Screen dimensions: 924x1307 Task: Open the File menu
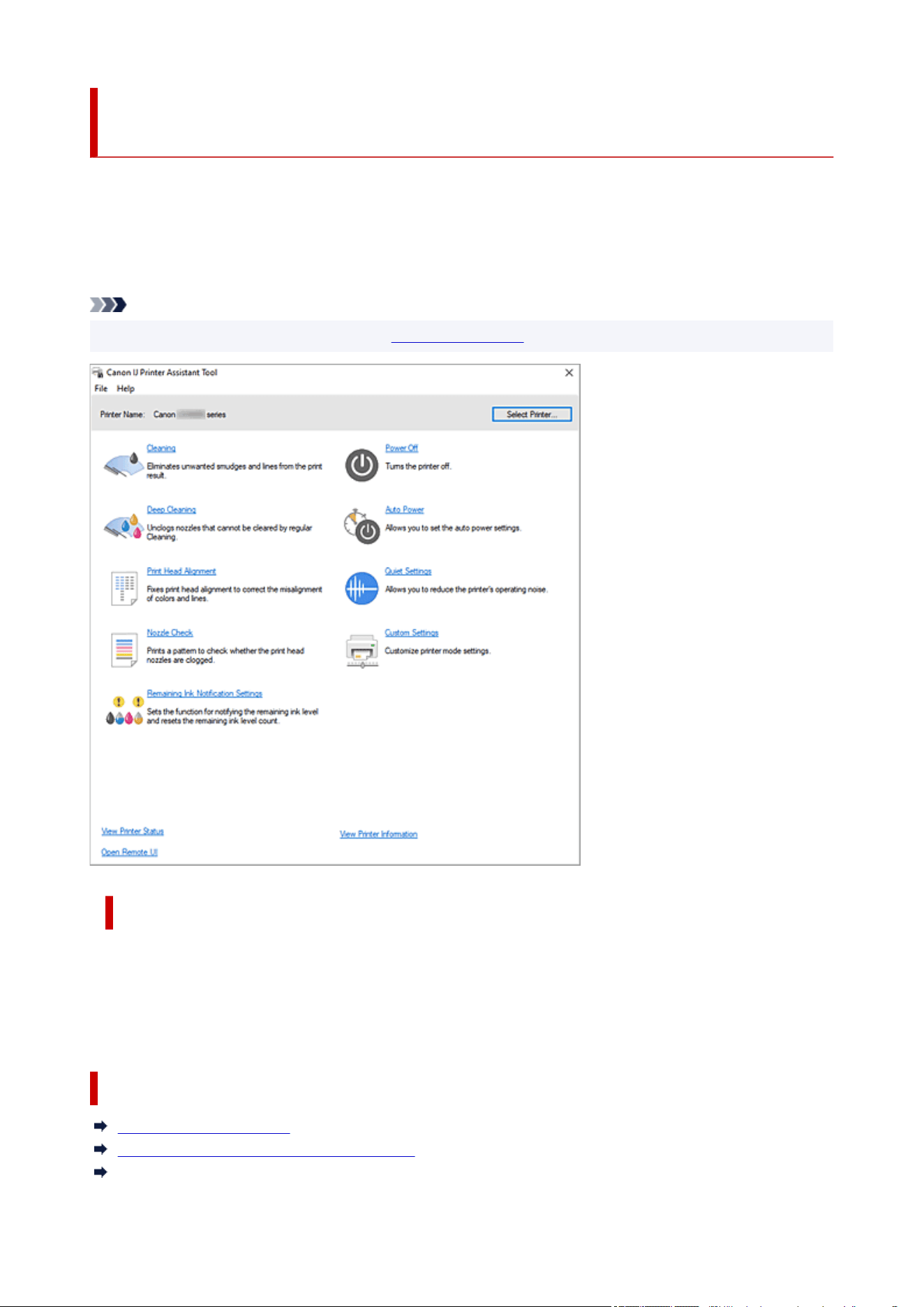pos(101,389)
